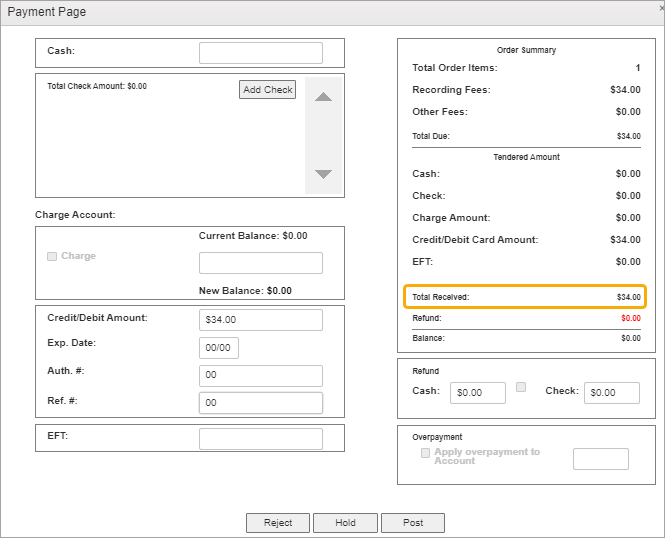Screen dimensions: 665x538
Task: Click into the Auth. # field
Action: 260,376
